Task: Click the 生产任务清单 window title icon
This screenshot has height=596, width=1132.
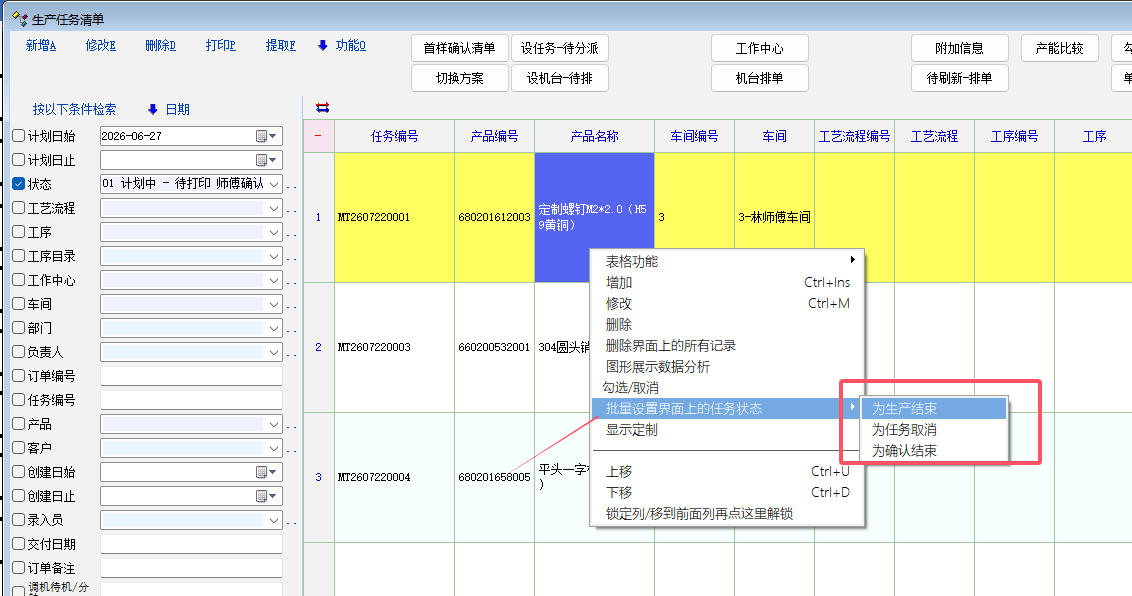Action: [x=20, y=19]
